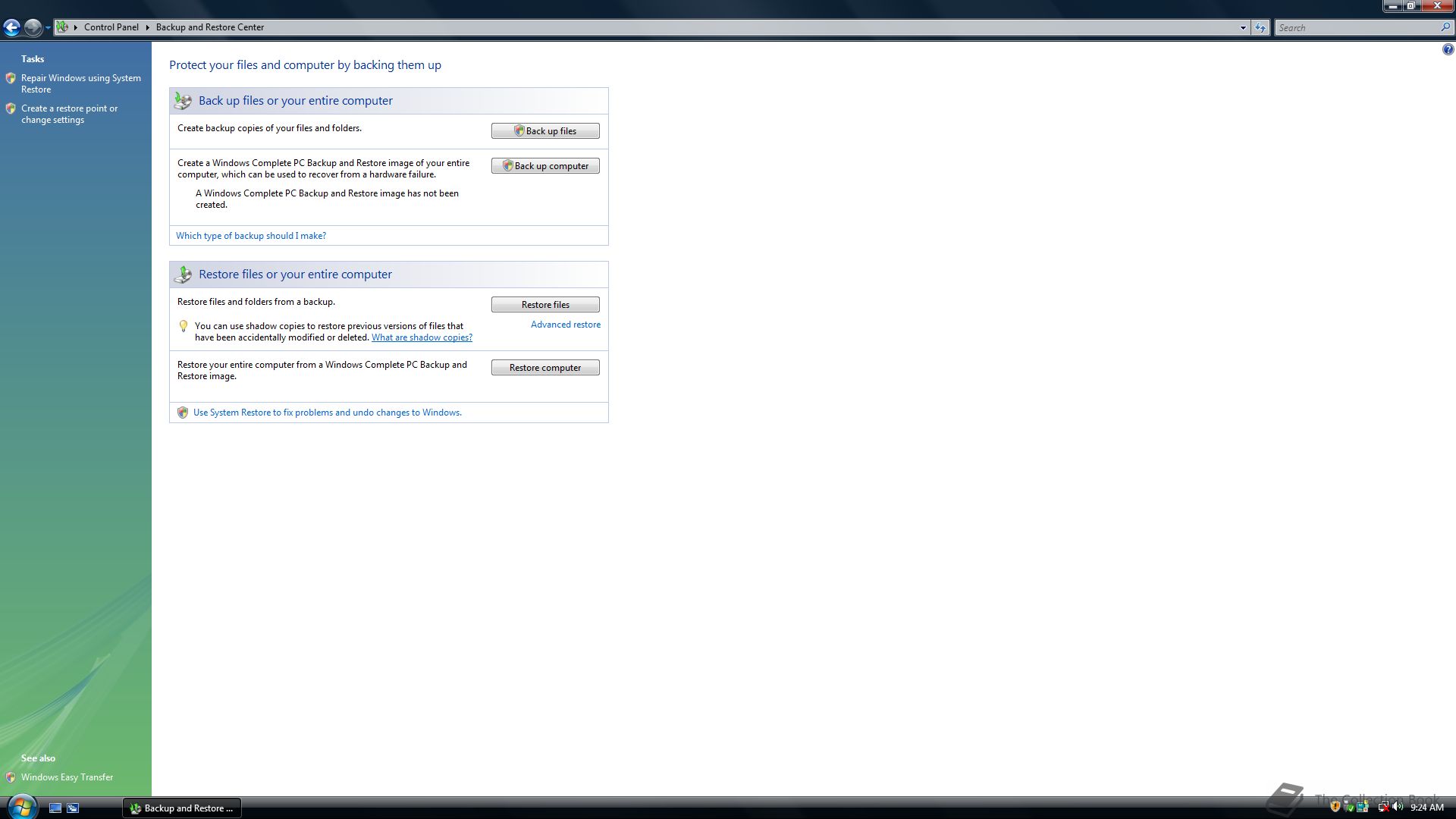Click the Back up files button
Image resolution: width=1456 pixels, height=819 pixels.
[545, 131]
